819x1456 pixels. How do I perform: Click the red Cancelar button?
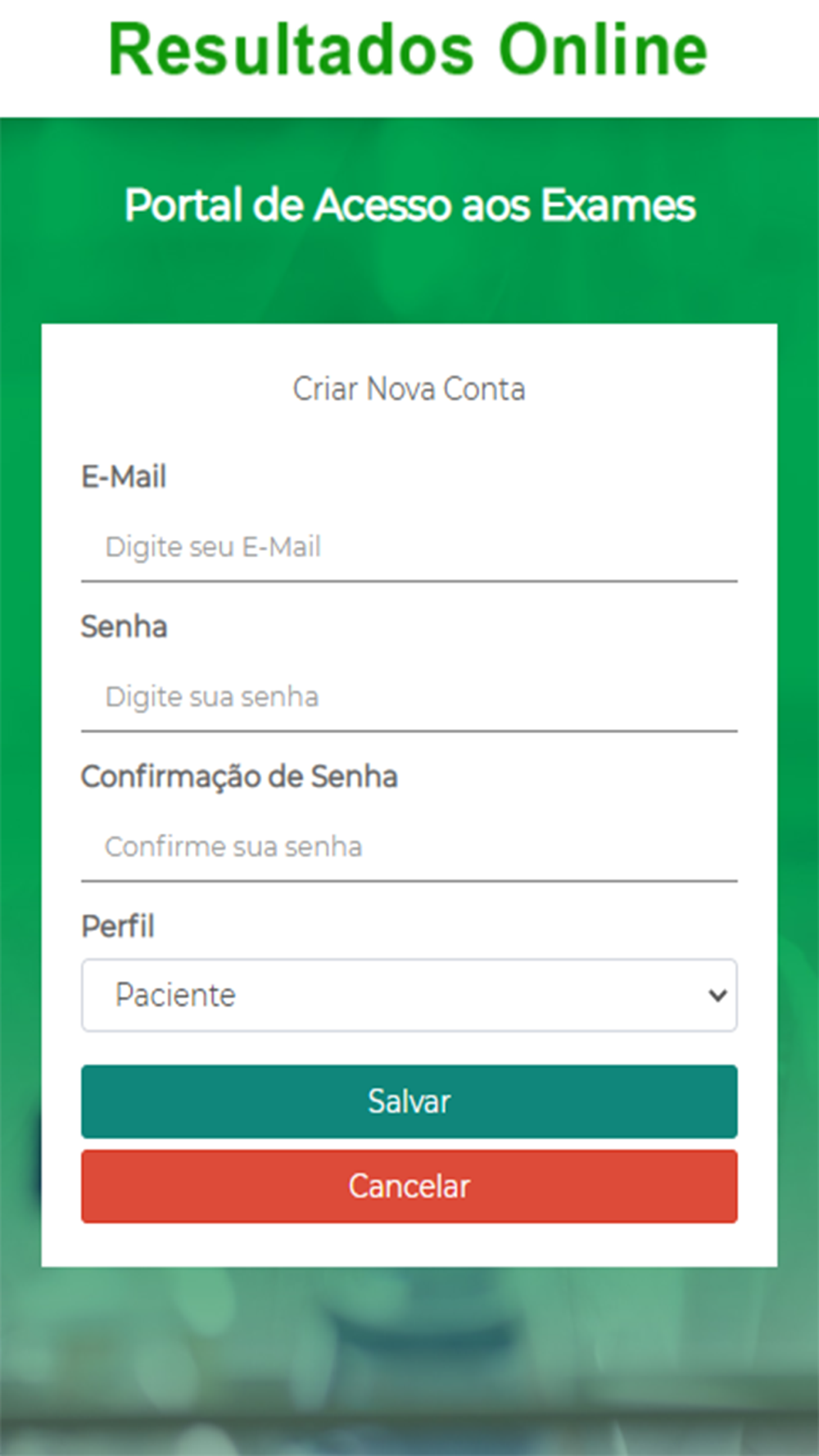pos(409,1186)
